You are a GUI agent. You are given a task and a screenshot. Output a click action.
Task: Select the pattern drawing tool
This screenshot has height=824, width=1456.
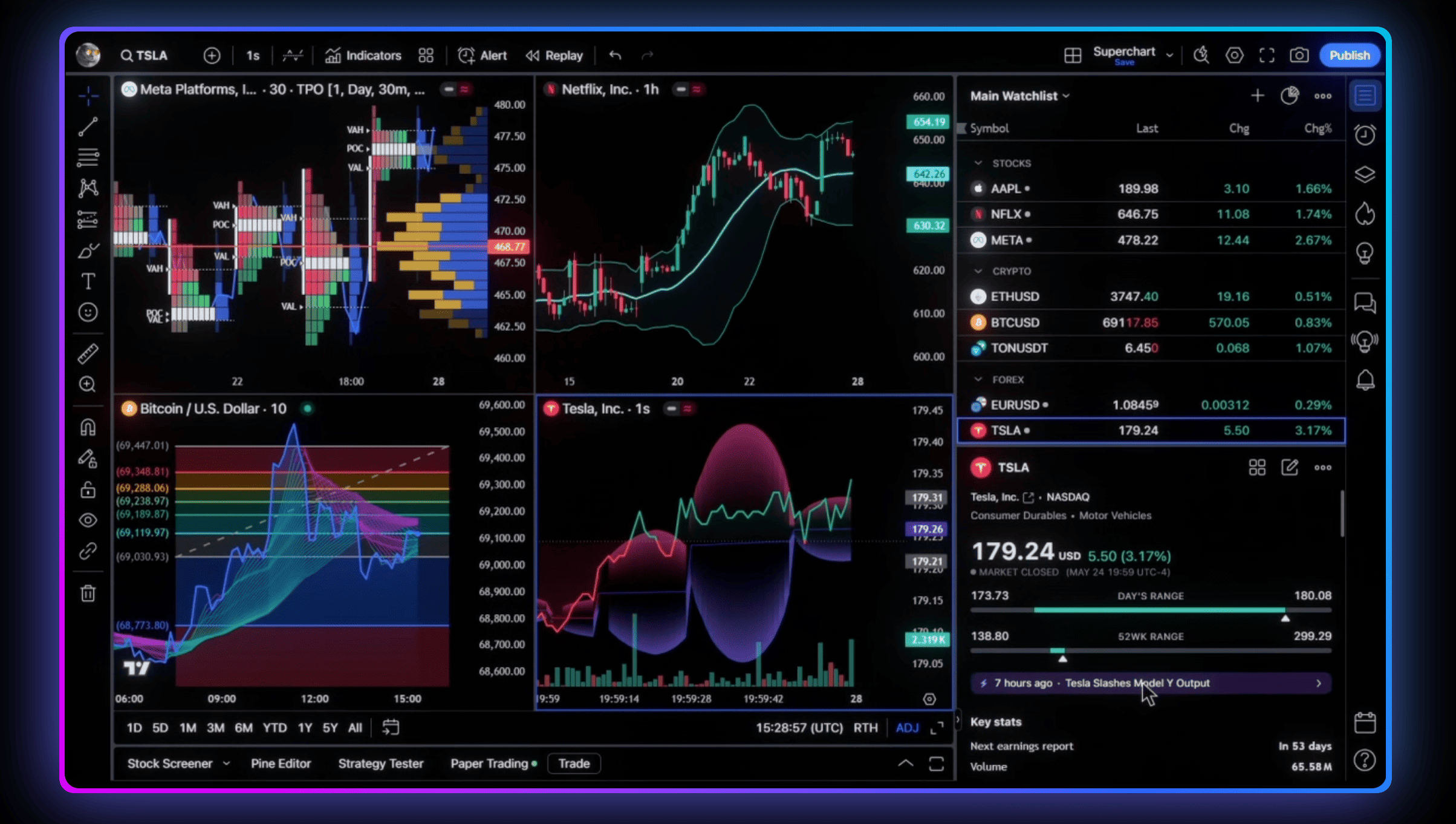point(88,188)
